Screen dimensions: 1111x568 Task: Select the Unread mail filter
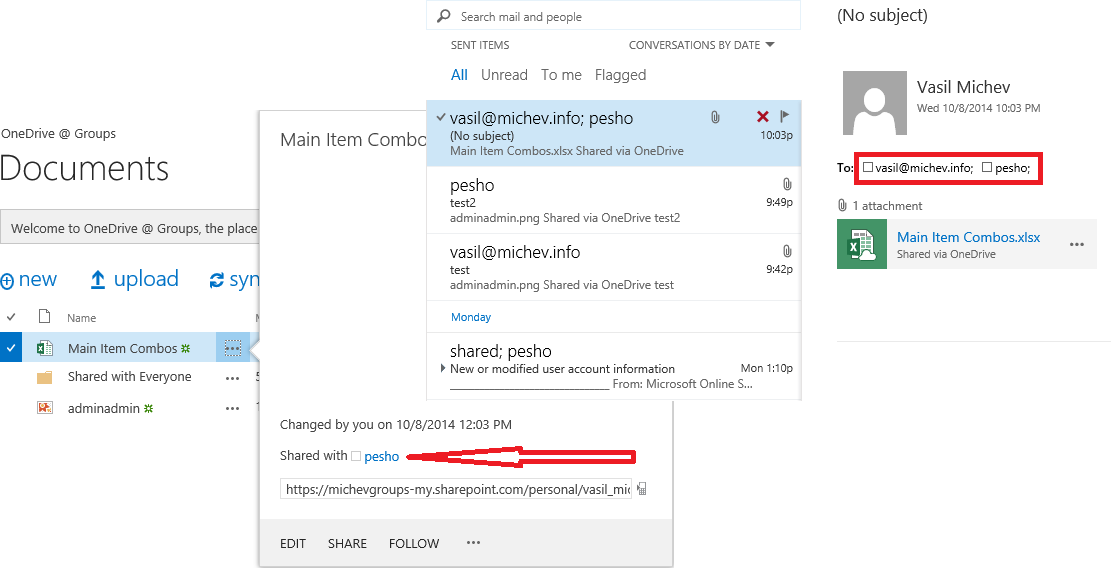click(504, 75)
